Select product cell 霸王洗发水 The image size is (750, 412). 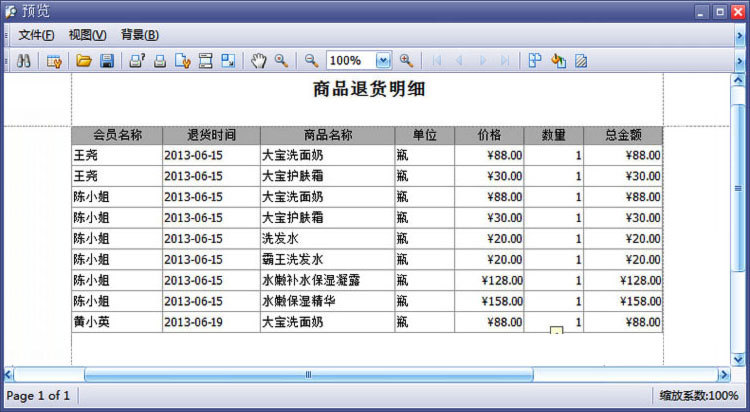[x=328, y=259]
